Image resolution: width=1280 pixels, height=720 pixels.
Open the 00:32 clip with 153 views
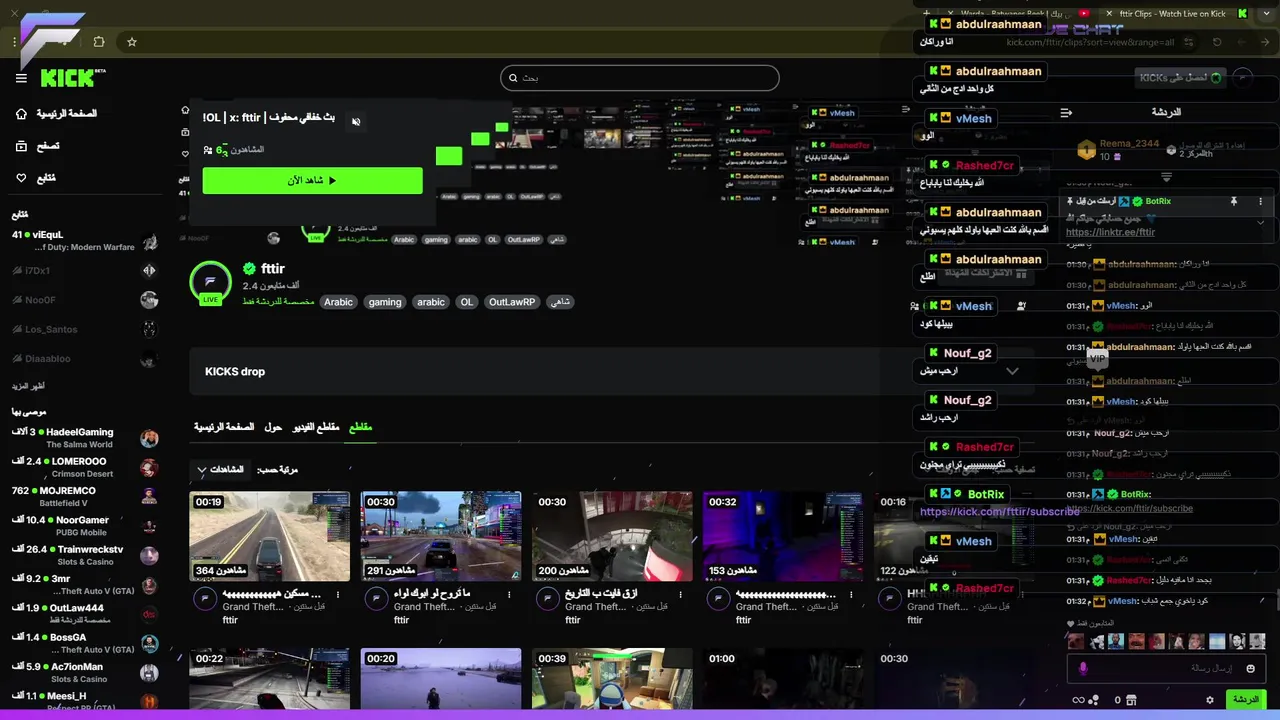pos(783,536)
